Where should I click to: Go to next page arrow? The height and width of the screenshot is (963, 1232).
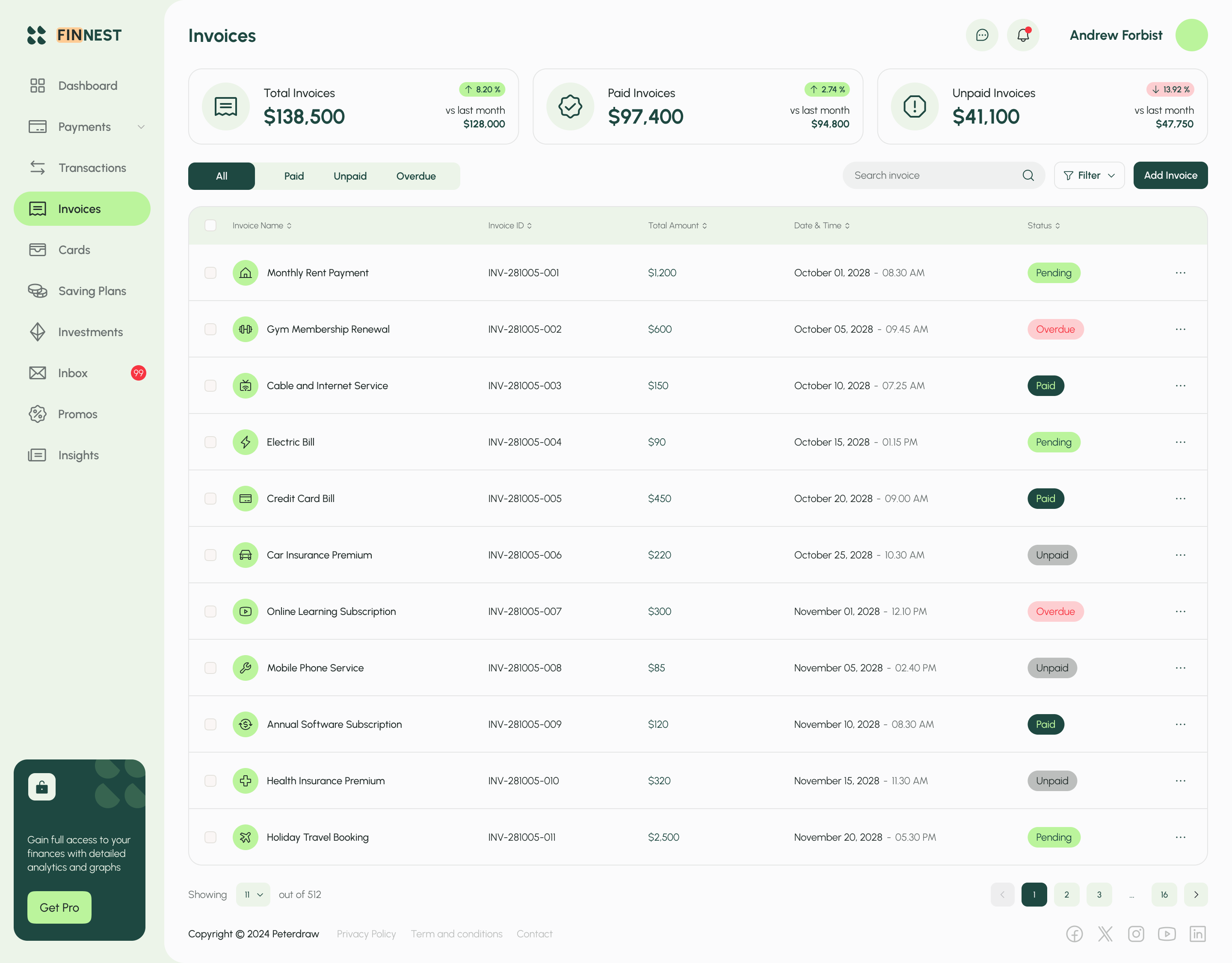pyautogui.click(x=1195, y=894)
